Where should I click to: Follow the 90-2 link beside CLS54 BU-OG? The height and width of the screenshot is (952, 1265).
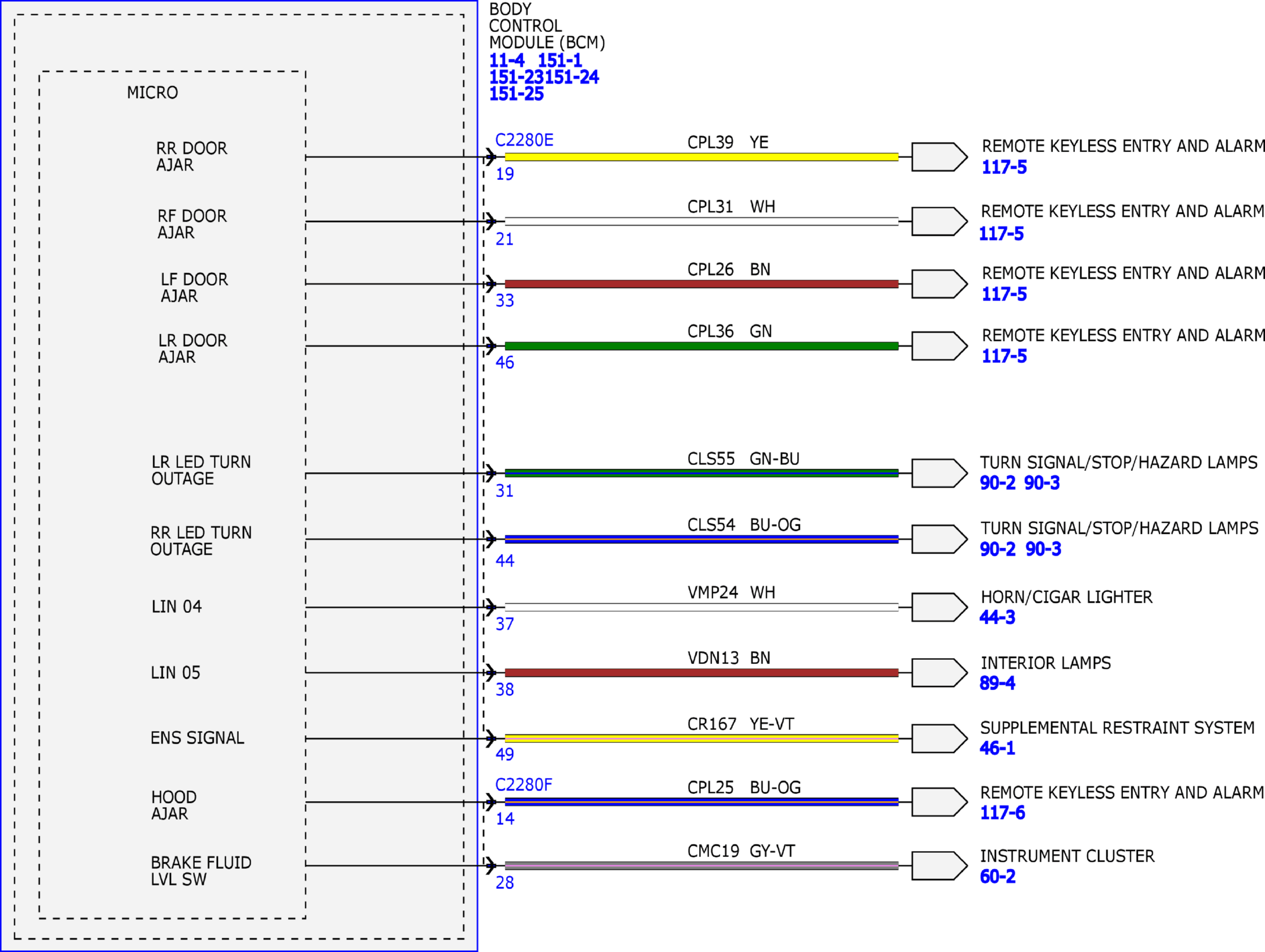coord(998,549)
